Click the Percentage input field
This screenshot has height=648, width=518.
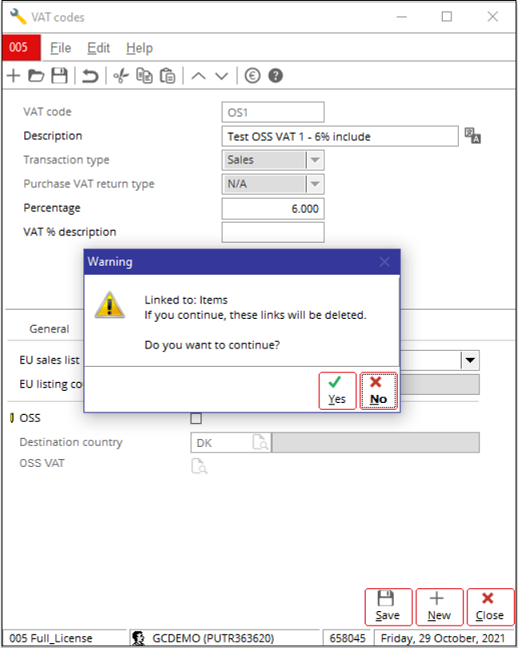point(273,209)
